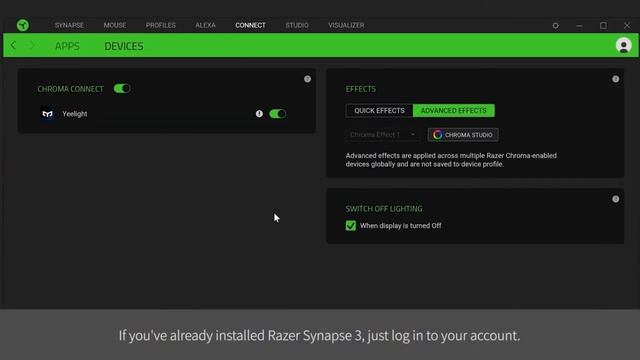Click the SWITCH OFF LIGHTING heading
The height and width of the screenshot is (360, 640).
click(384, 209)
